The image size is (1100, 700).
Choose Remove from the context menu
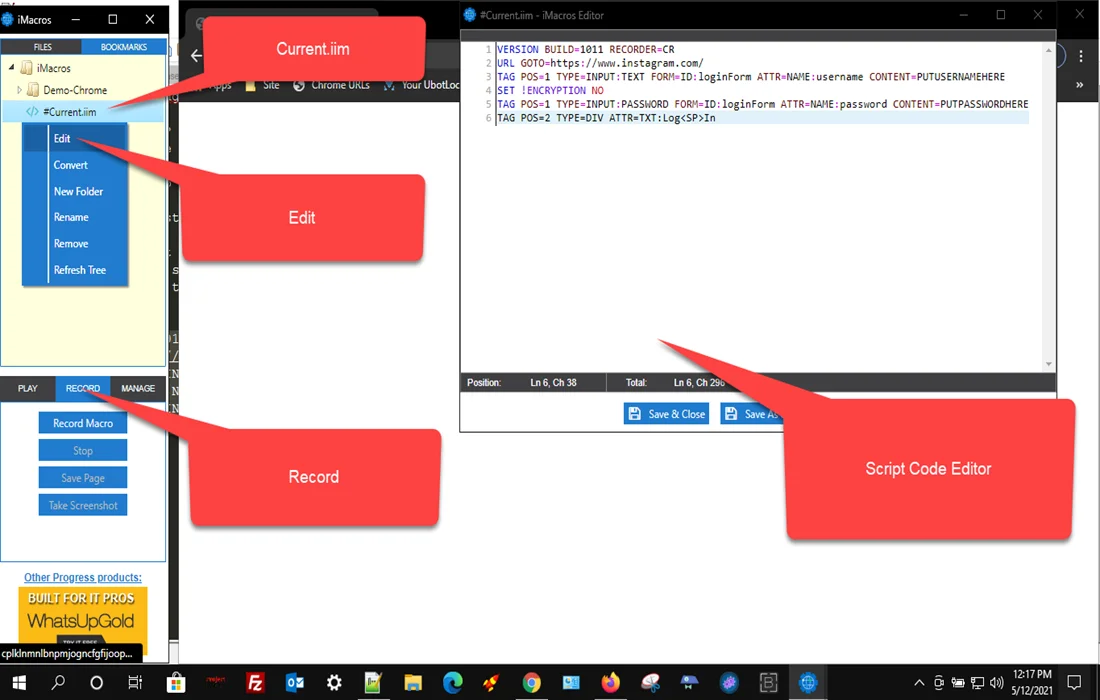coord(75,244)
